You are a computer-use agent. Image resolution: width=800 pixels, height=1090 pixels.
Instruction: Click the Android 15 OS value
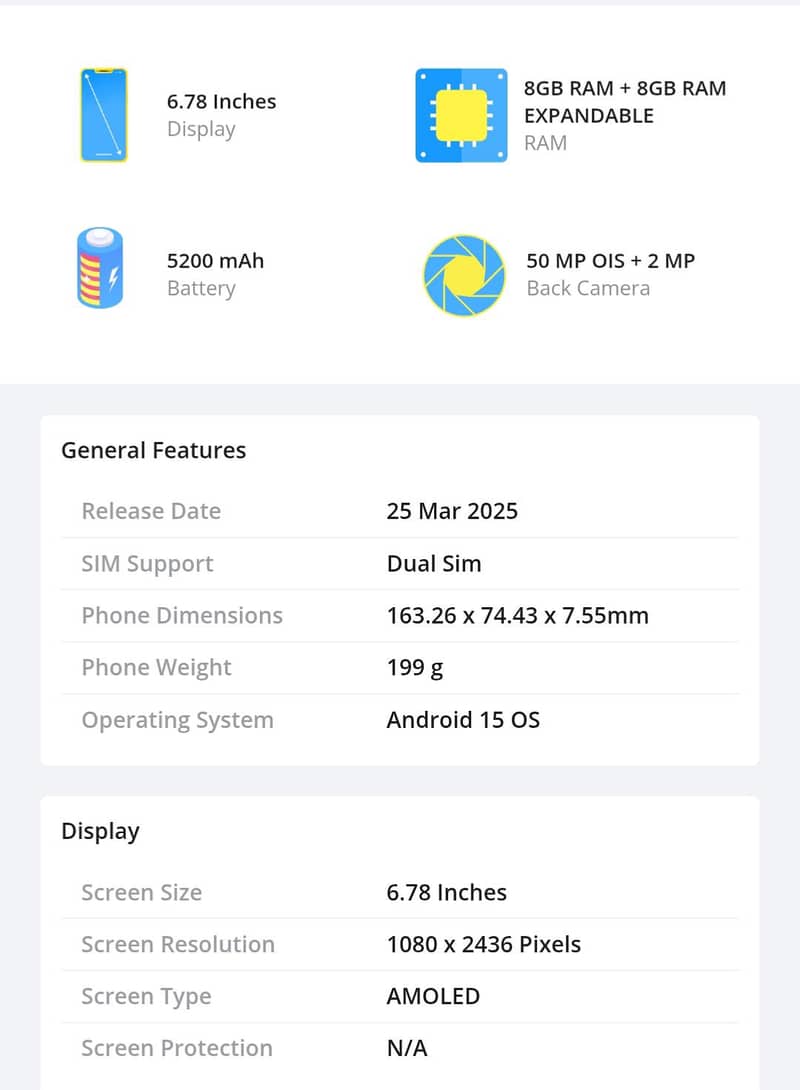tap(463, 720)
